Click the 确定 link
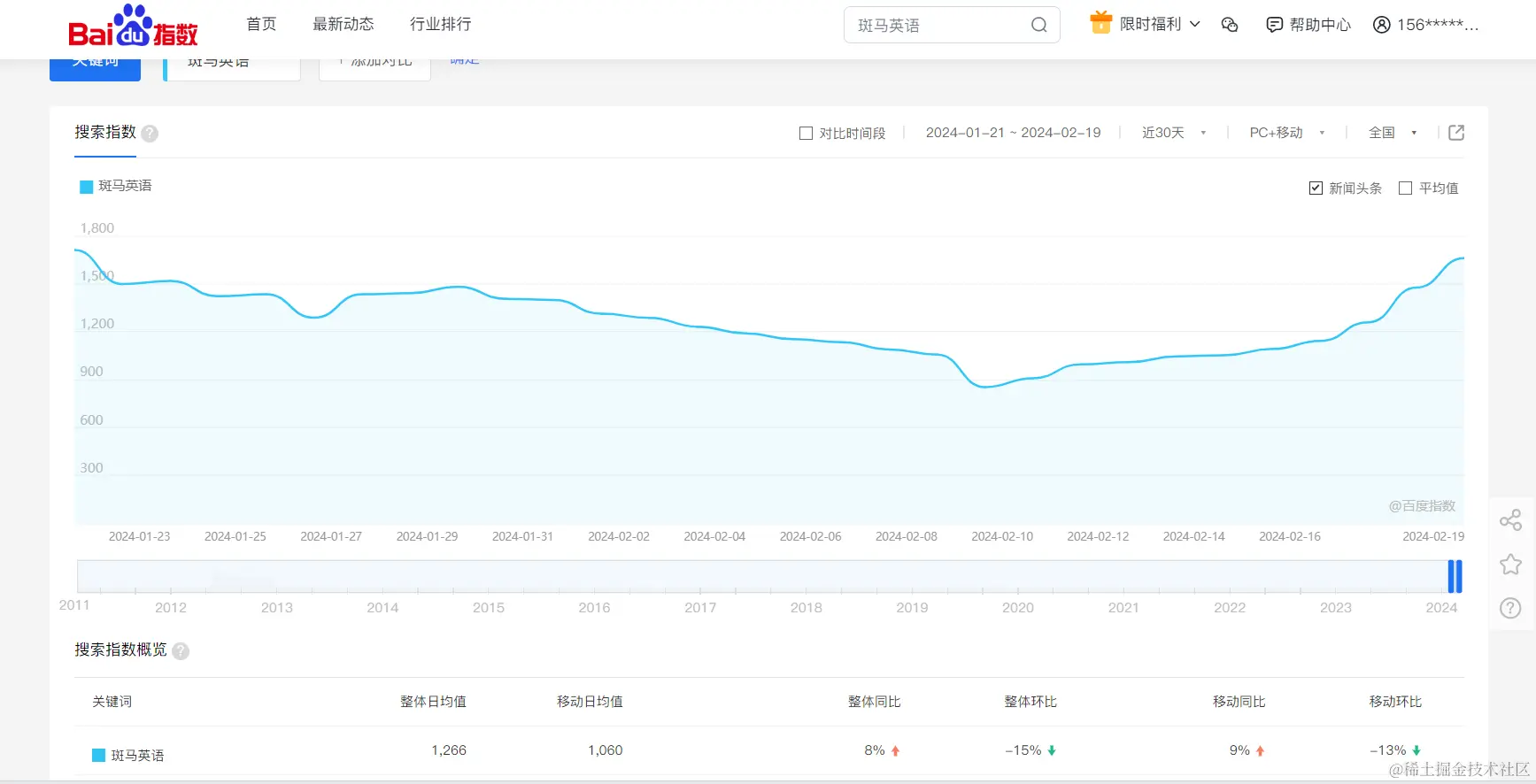 tap(465, 62)
